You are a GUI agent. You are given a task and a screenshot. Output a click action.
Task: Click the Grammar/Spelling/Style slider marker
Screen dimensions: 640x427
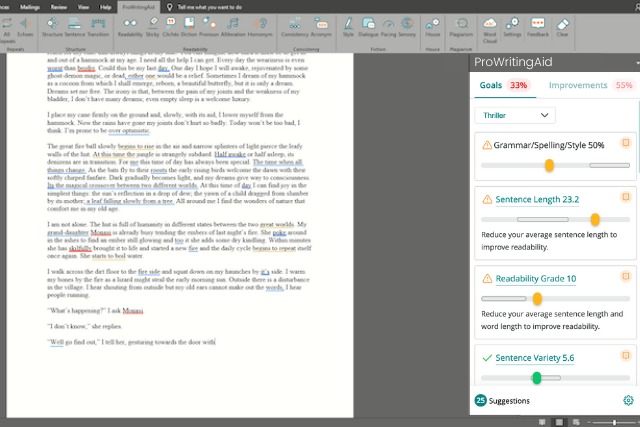pos(549,165)
